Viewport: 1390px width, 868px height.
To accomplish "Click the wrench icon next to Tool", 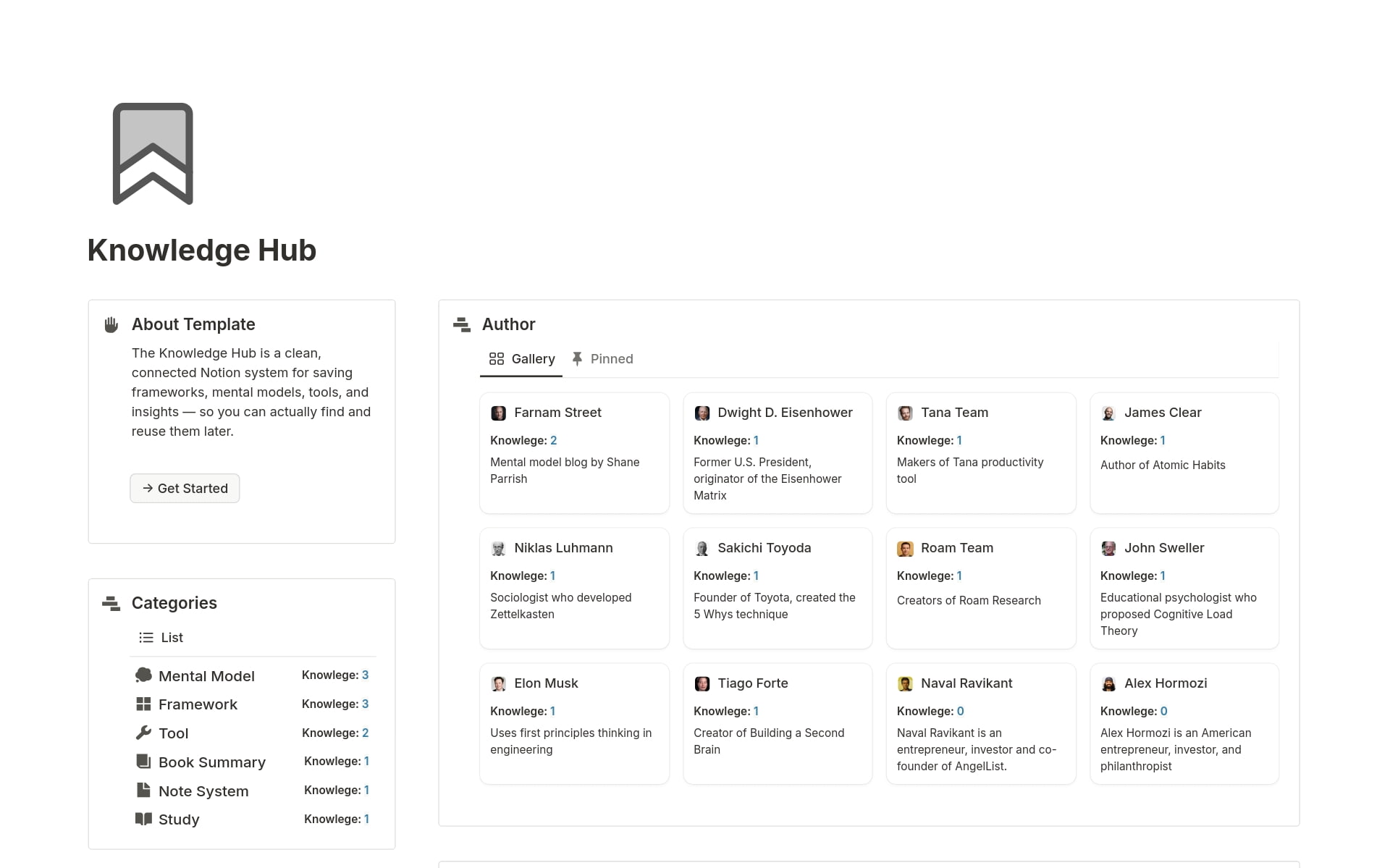I will click(x=143, y=733).
